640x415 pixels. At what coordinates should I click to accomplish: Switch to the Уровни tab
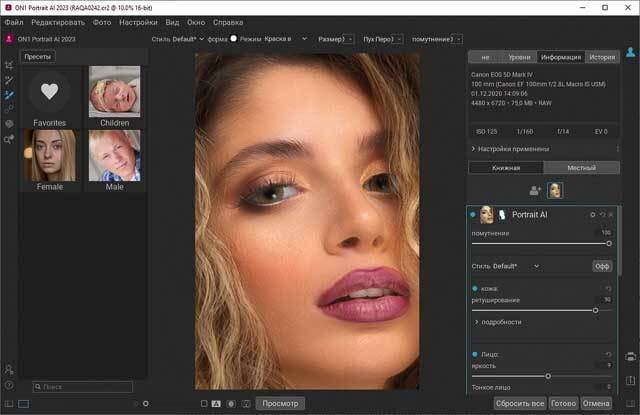coord(519,57)
